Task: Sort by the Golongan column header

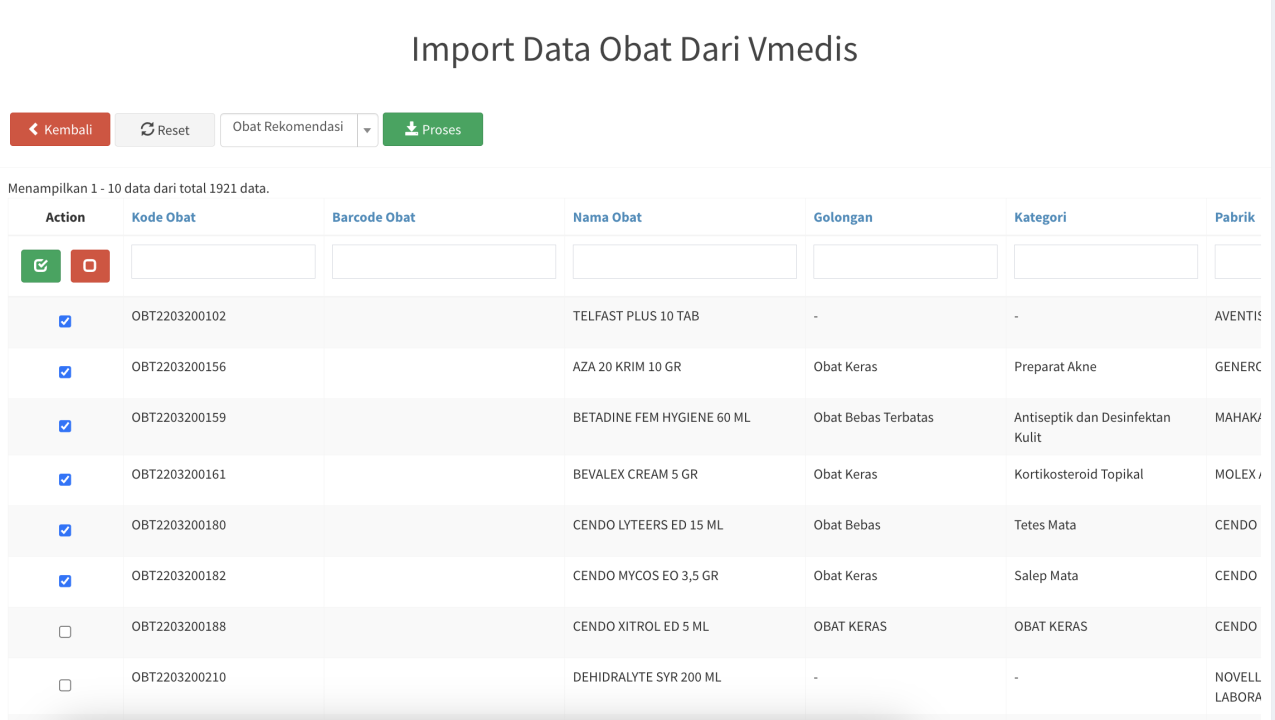Action: click(842, 217)
